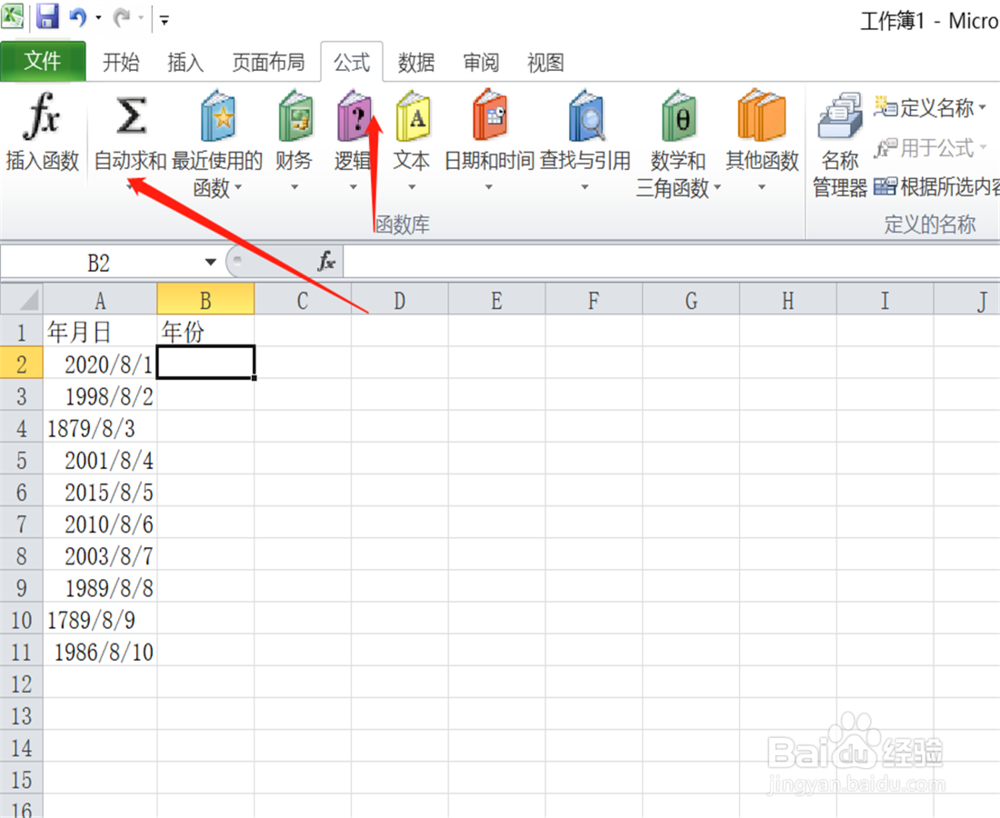The width and height of the screenshot is (1000, 818).
Task: Select cell with date 2001/8/4
Action: pos(100,460)
